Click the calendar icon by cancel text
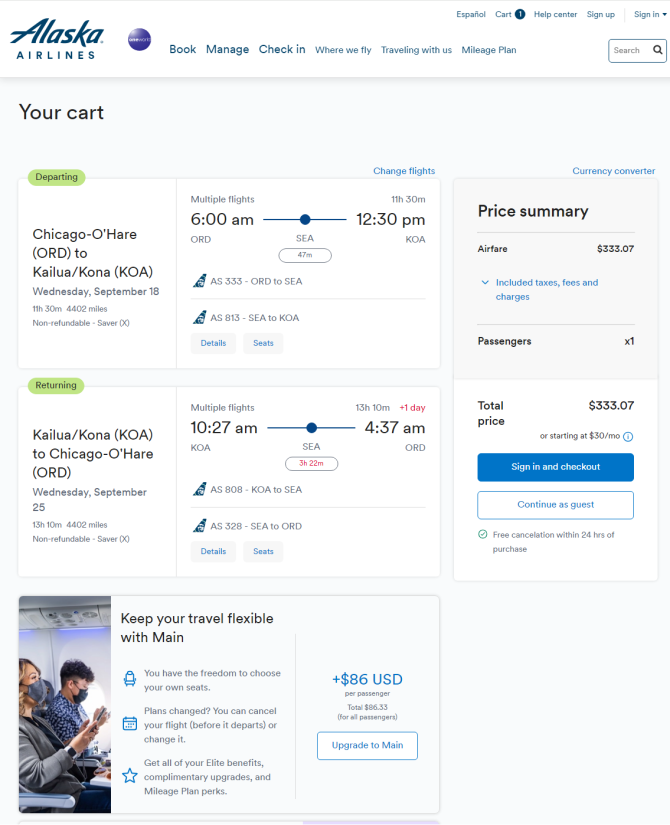Screen dimensions: 670x825 [129, 723]
